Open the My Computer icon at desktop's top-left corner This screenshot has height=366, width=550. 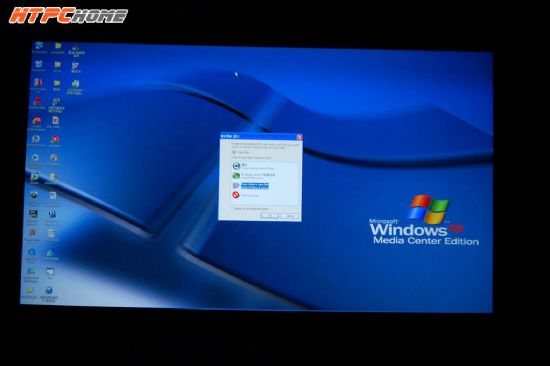tap(39, 46)
